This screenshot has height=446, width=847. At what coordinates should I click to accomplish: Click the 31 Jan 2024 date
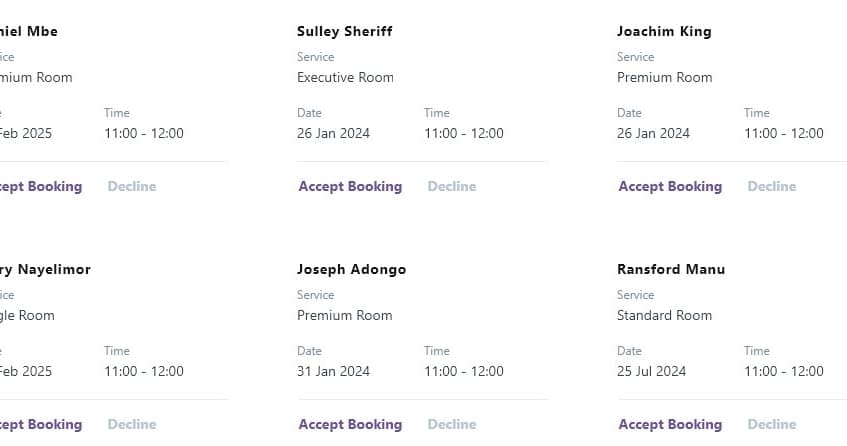pos(333,371)
